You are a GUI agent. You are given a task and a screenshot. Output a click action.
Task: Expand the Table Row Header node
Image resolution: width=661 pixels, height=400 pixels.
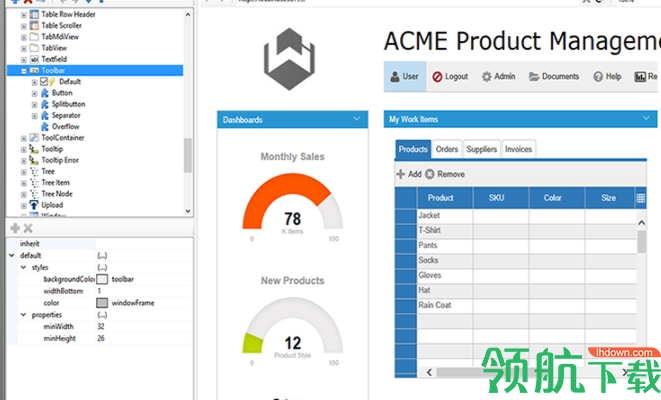pos(24,15)
